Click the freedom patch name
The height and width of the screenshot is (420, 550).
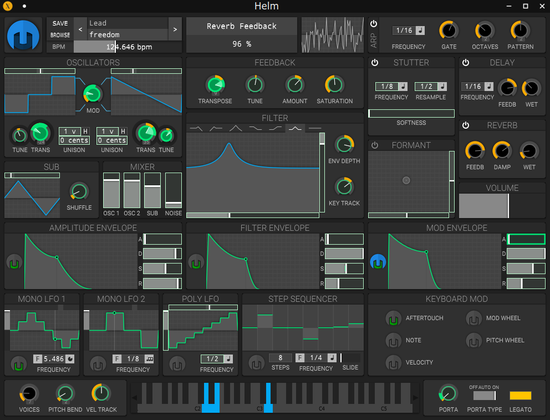point(104,34)
